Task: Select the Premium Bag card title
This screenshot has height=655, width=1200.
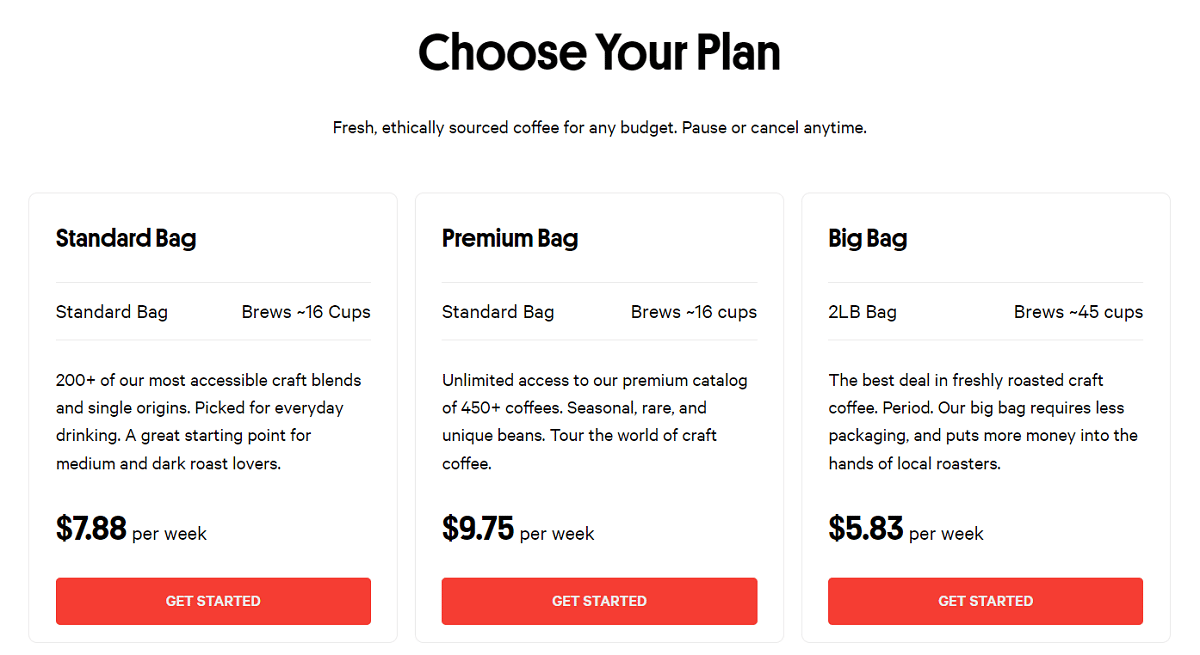Action: [x=510, y=238]
